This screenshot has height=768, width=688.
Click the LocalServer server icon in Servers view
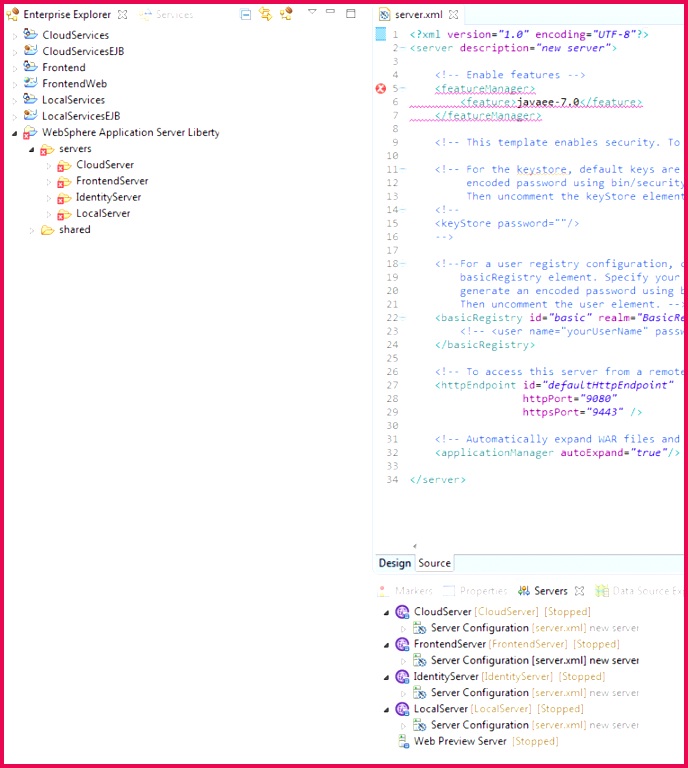pyautogui.click(x=402, y=709)
